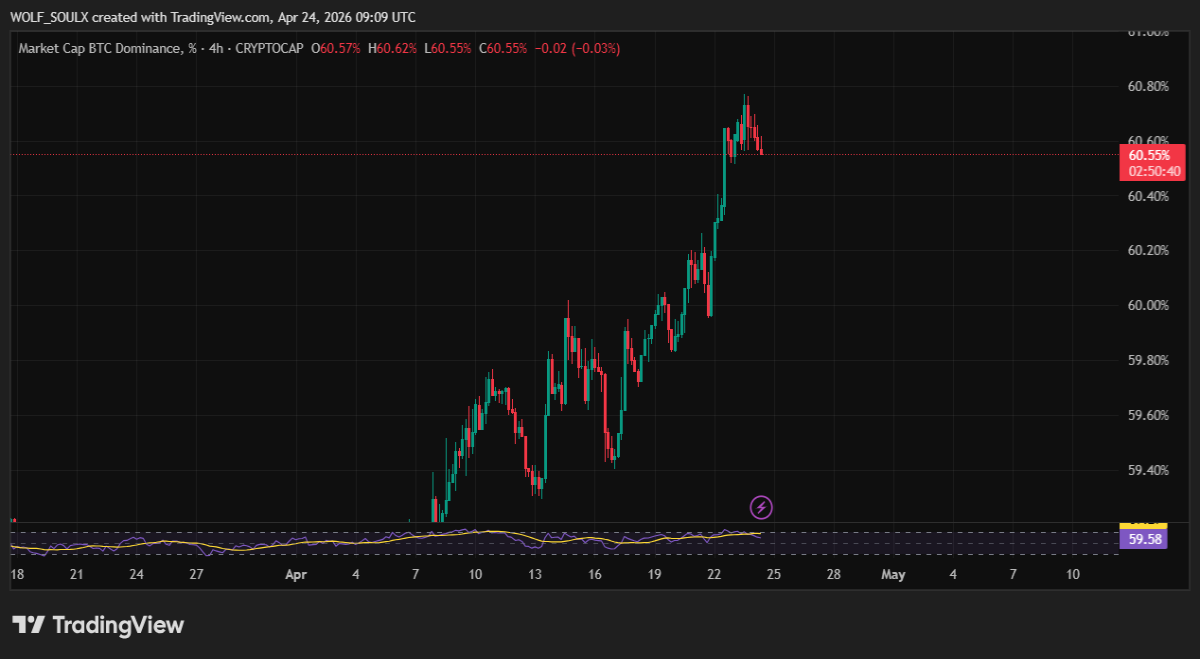Viewport: 1200px width, 659px height.
Task: Click the close value C60.55%
Action: pos(505,48)
